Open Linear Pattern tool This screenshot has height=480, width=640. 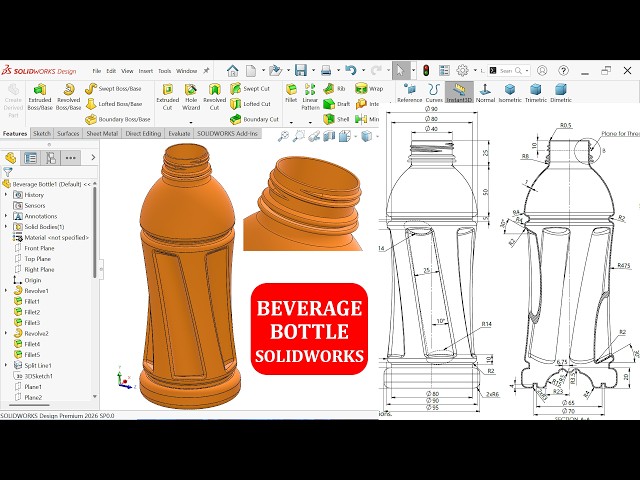[310, 97]
